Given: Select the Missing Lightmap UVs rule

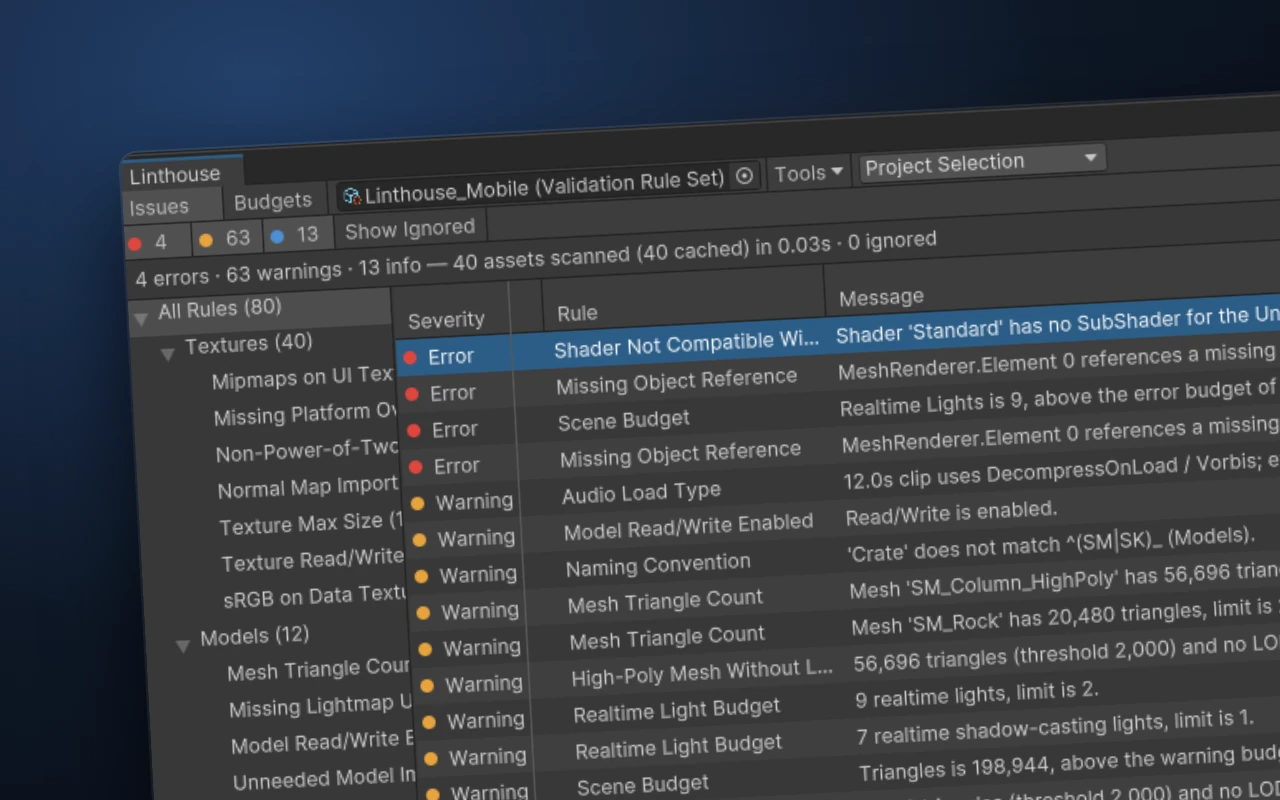Looking at the screenshot, I should [321, 705].
